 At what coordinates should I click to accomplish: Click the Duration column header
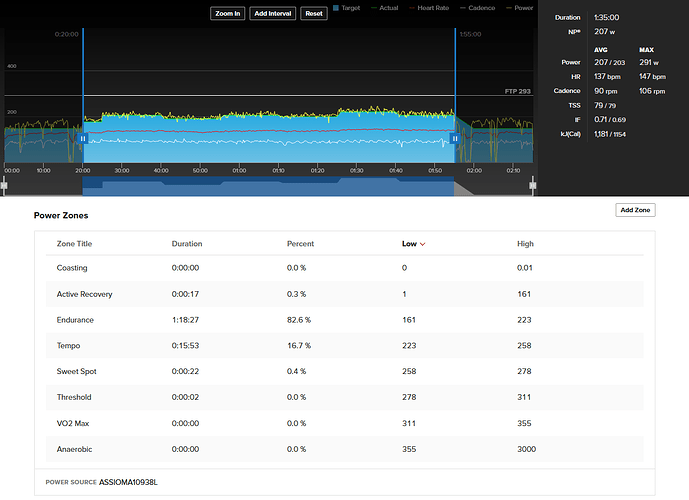[187, 244]
